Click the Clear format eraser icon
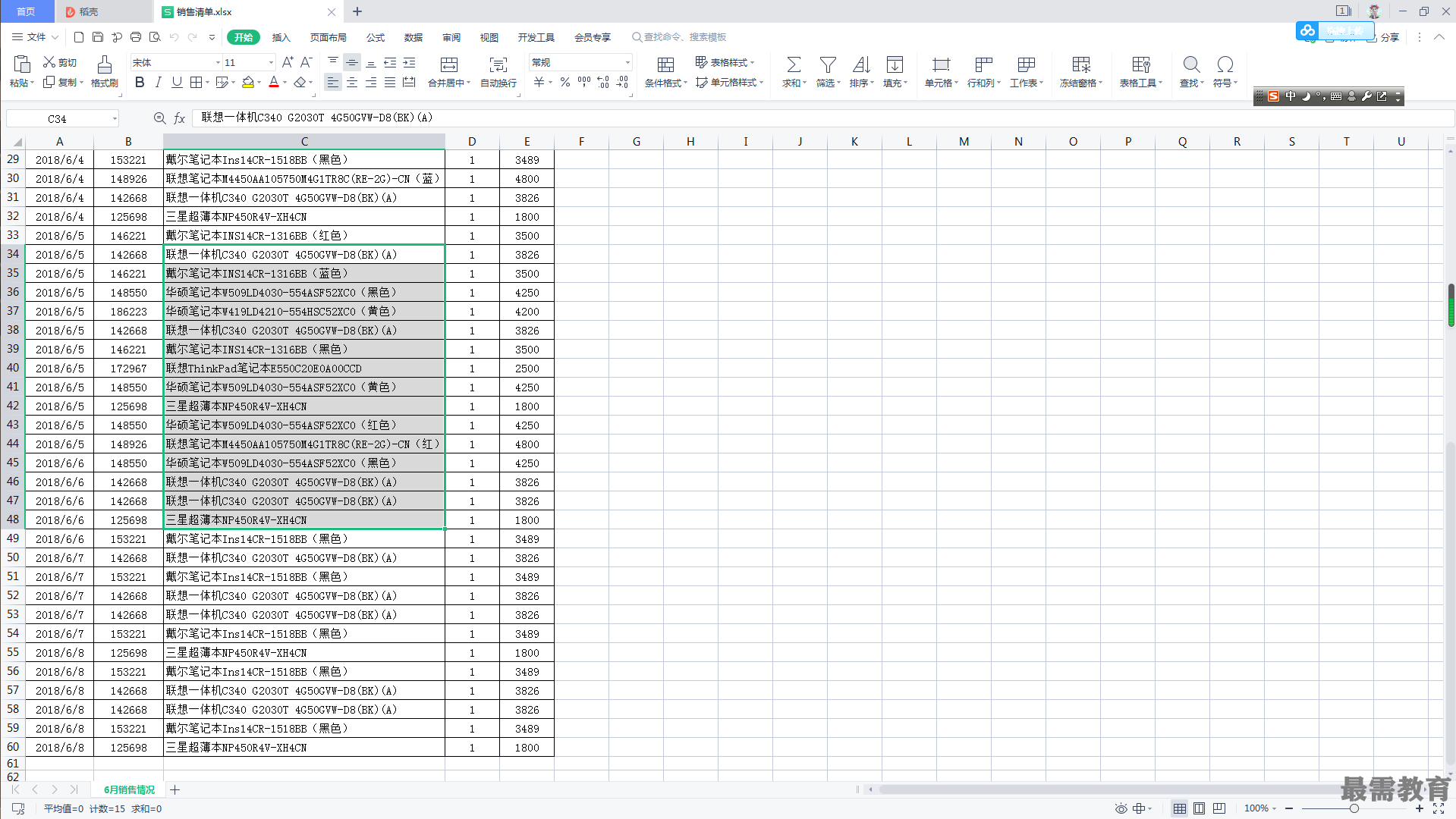The height and width of the screenshot is (819, 1456). point(300,82)
